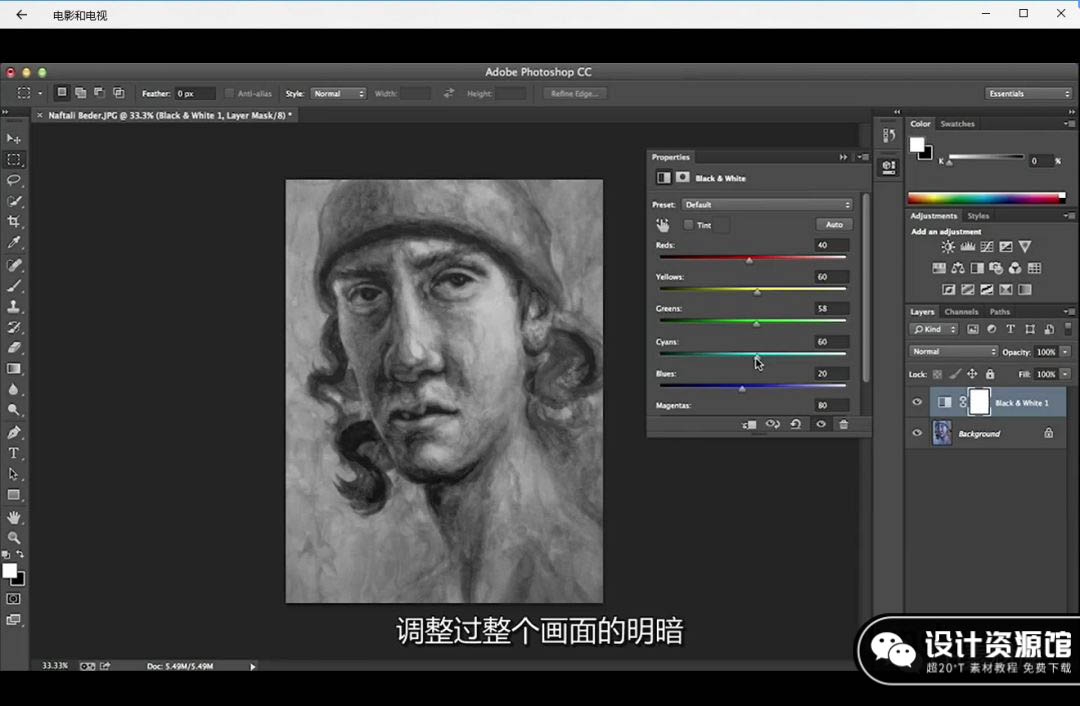Select the Eraser tool
This screenshot has height=706, width=1080.
tap(14, 348)
